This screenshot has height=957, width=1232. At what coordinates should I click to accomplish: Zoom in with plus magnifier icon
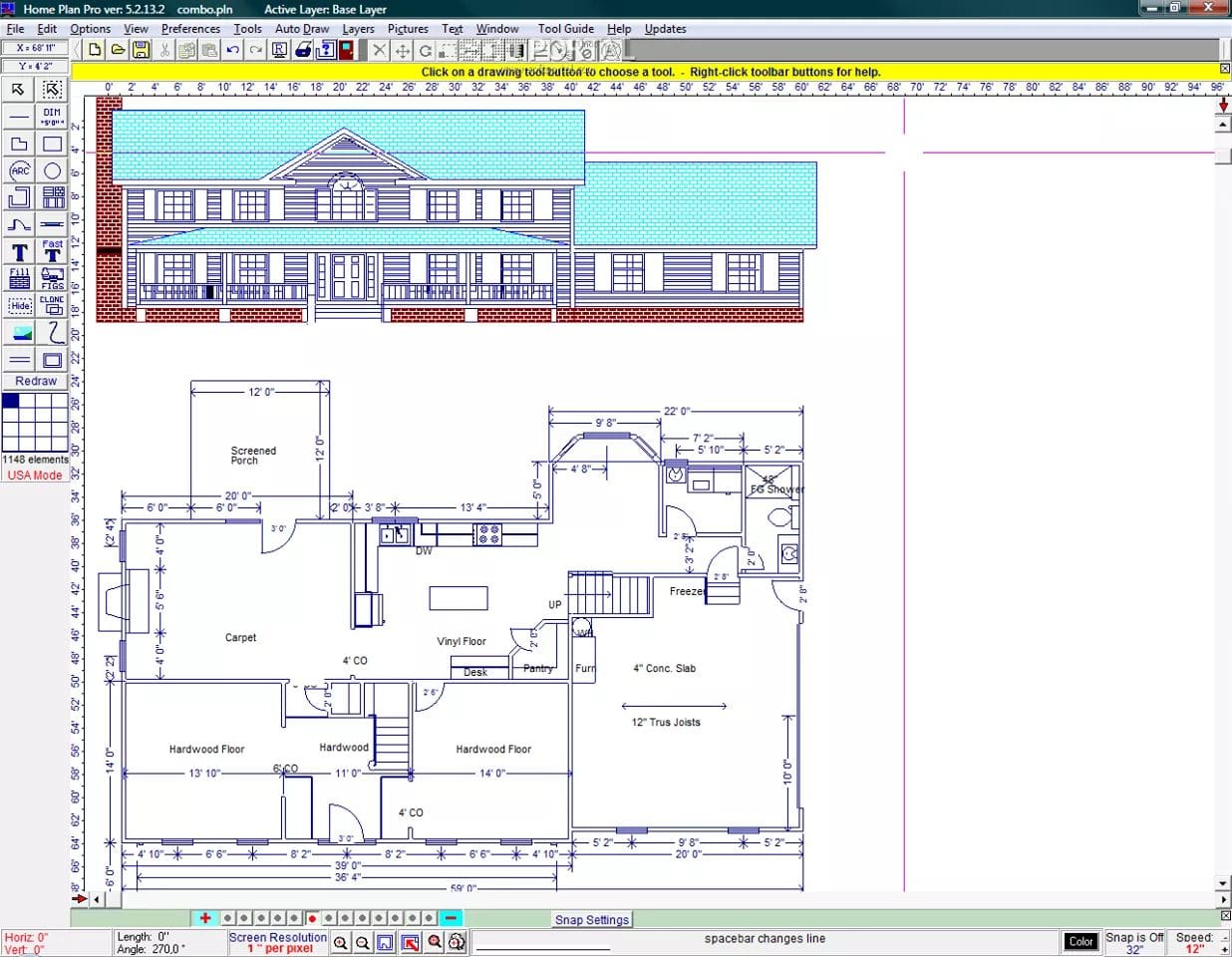point(341,942)
